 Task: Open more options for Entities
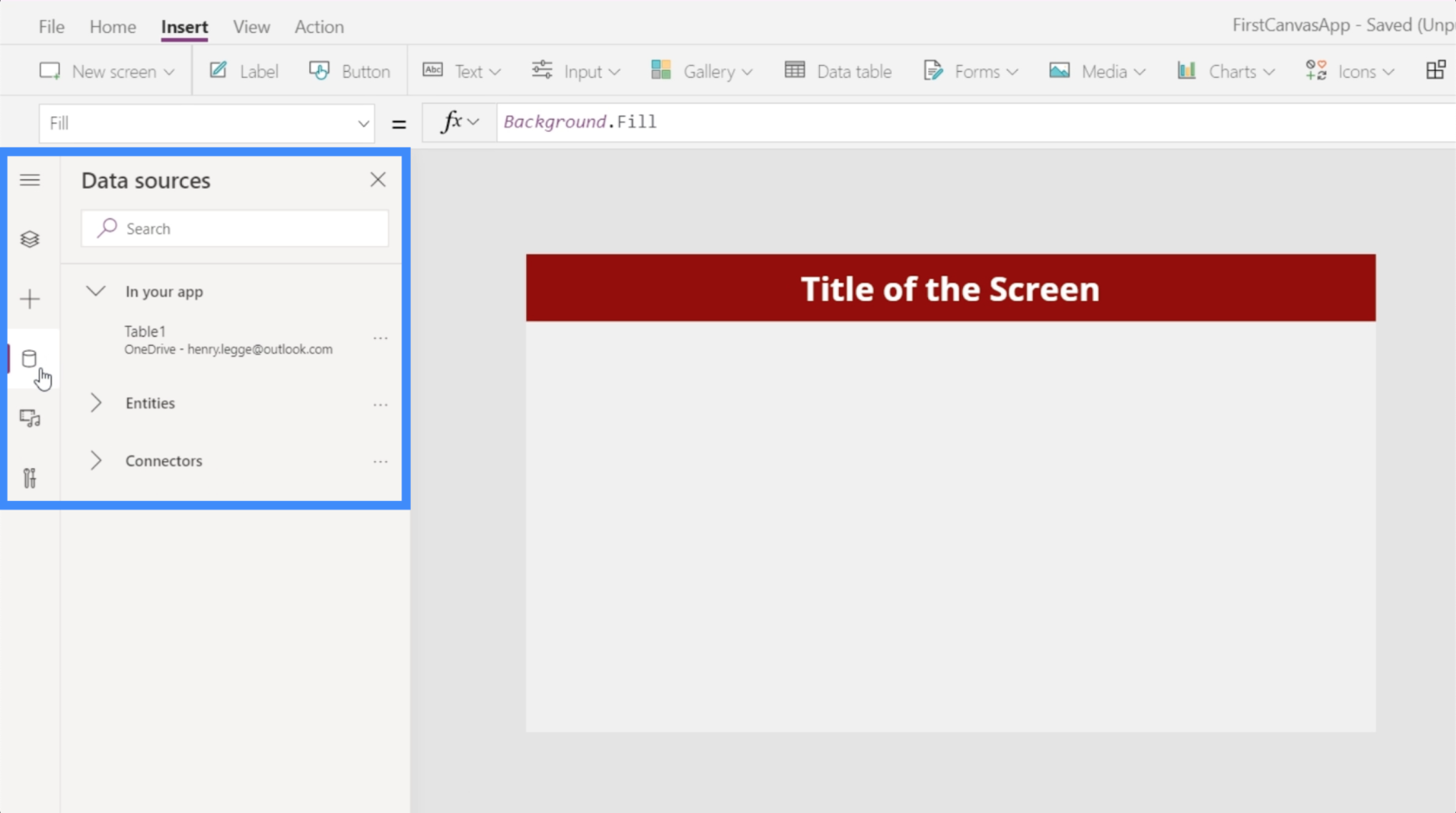point(380,405)
